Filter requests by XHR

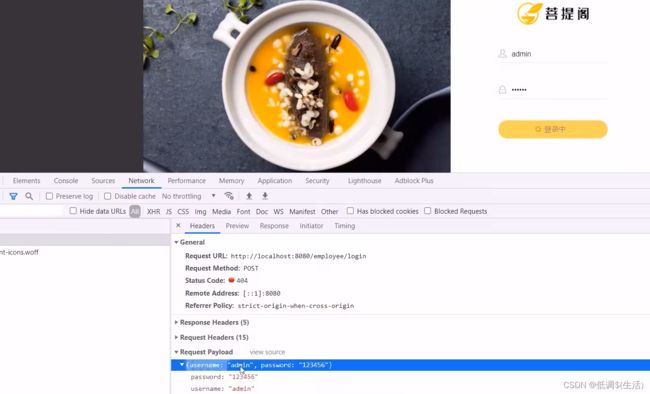pos(154,212)
